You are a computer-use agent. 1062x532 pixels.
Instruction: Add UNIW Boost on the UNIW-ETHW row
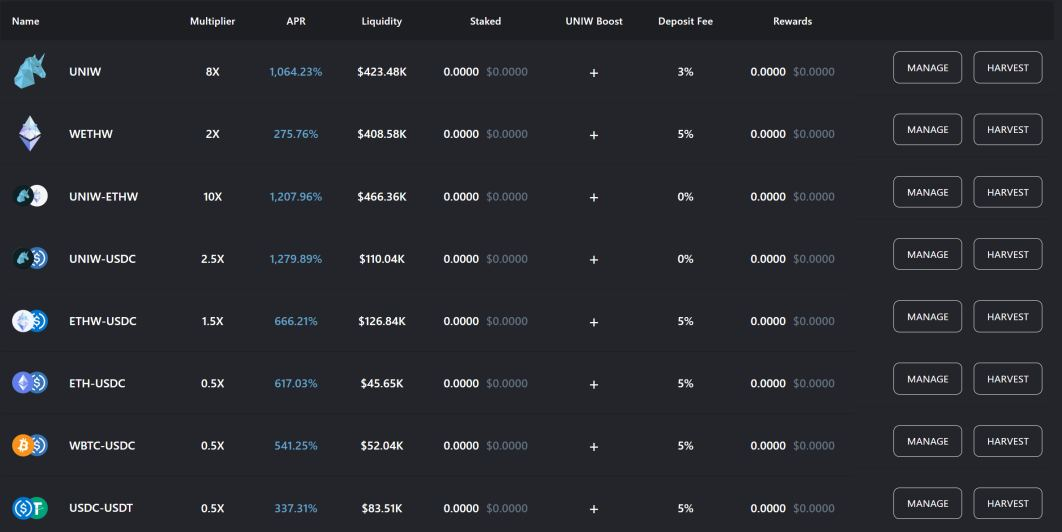point(594,197)
